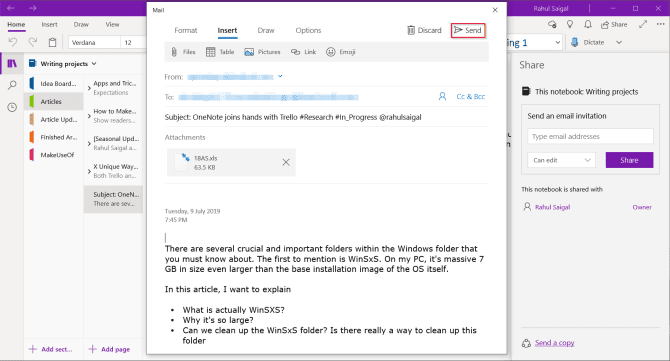This screenshot has height=361, width=670.
Task: Click the Type email addresses field
Action: coord(590,136)
